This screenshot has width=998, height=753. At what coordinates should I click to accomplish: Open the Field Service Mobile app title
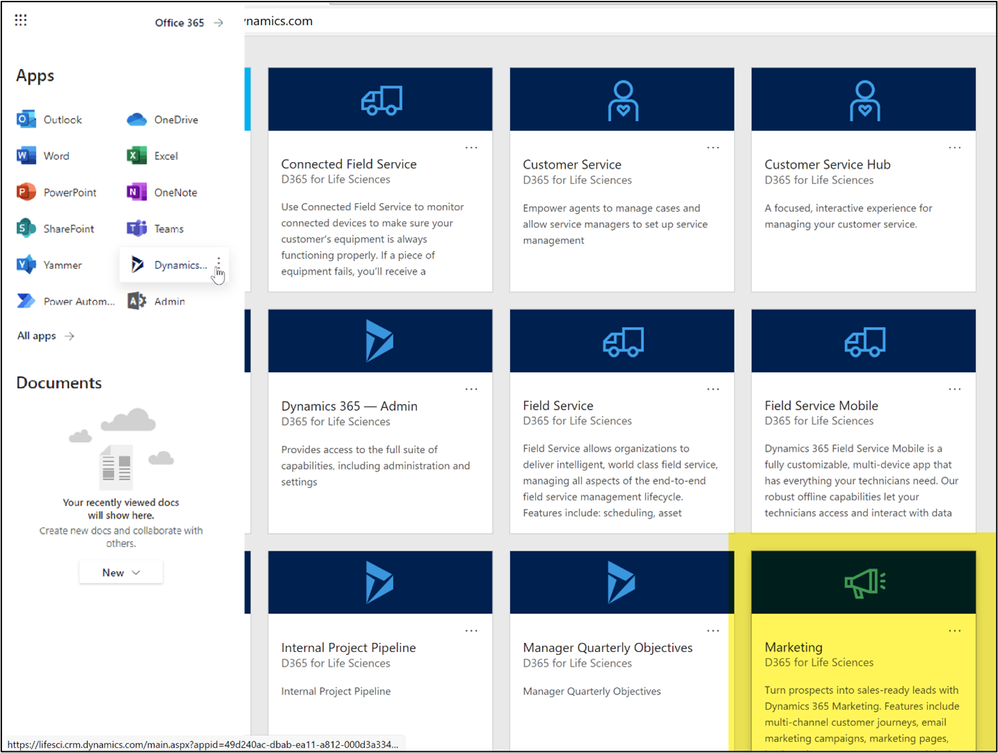tap(821, 406)
